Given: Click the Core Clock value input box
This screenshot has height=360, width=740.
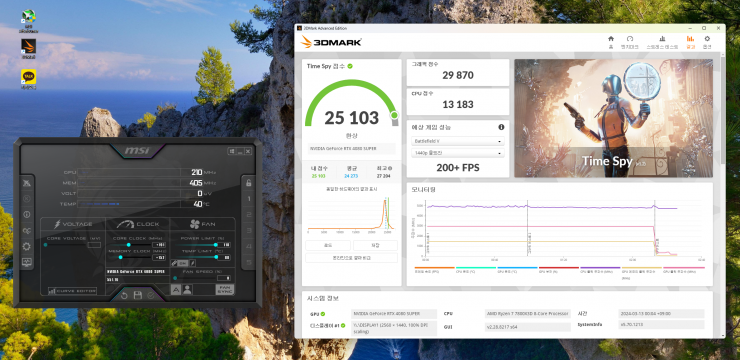Looking at the screenshot, I should pos(159,245).
